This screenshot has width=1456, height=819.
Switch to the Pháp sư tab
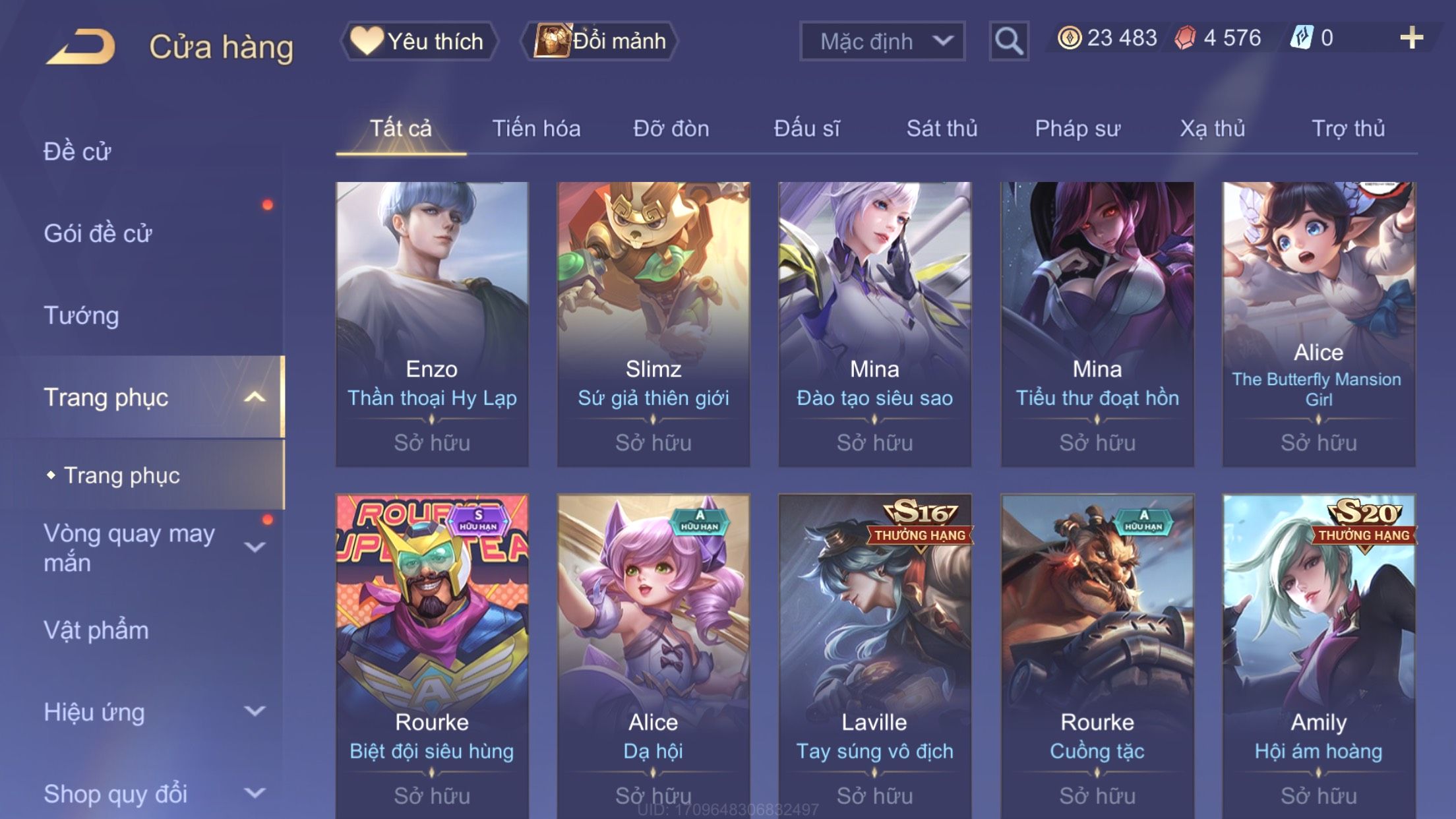click(x=1077, y=129)
